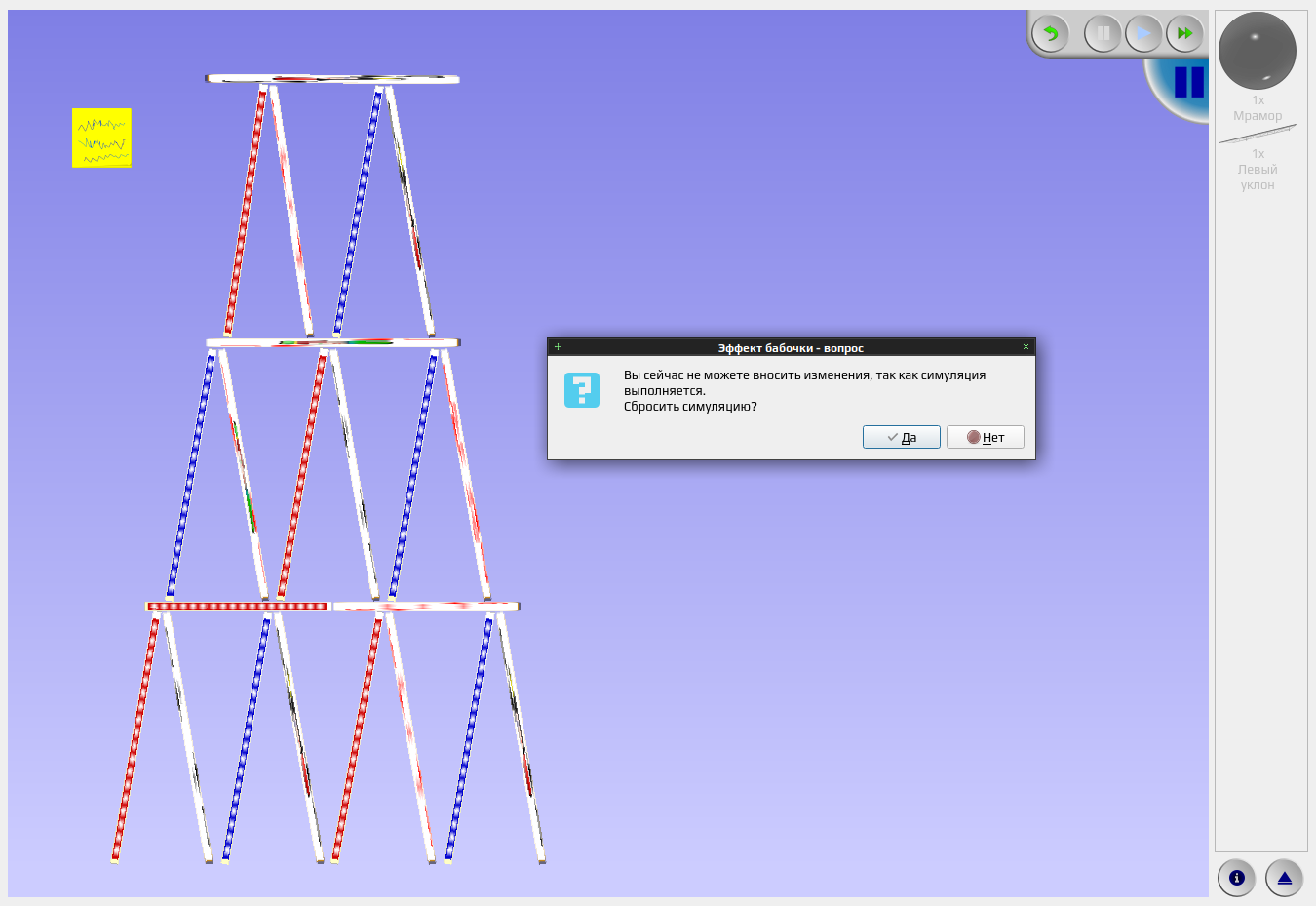Click the green fast-forward button

[x=1184, y=34]
